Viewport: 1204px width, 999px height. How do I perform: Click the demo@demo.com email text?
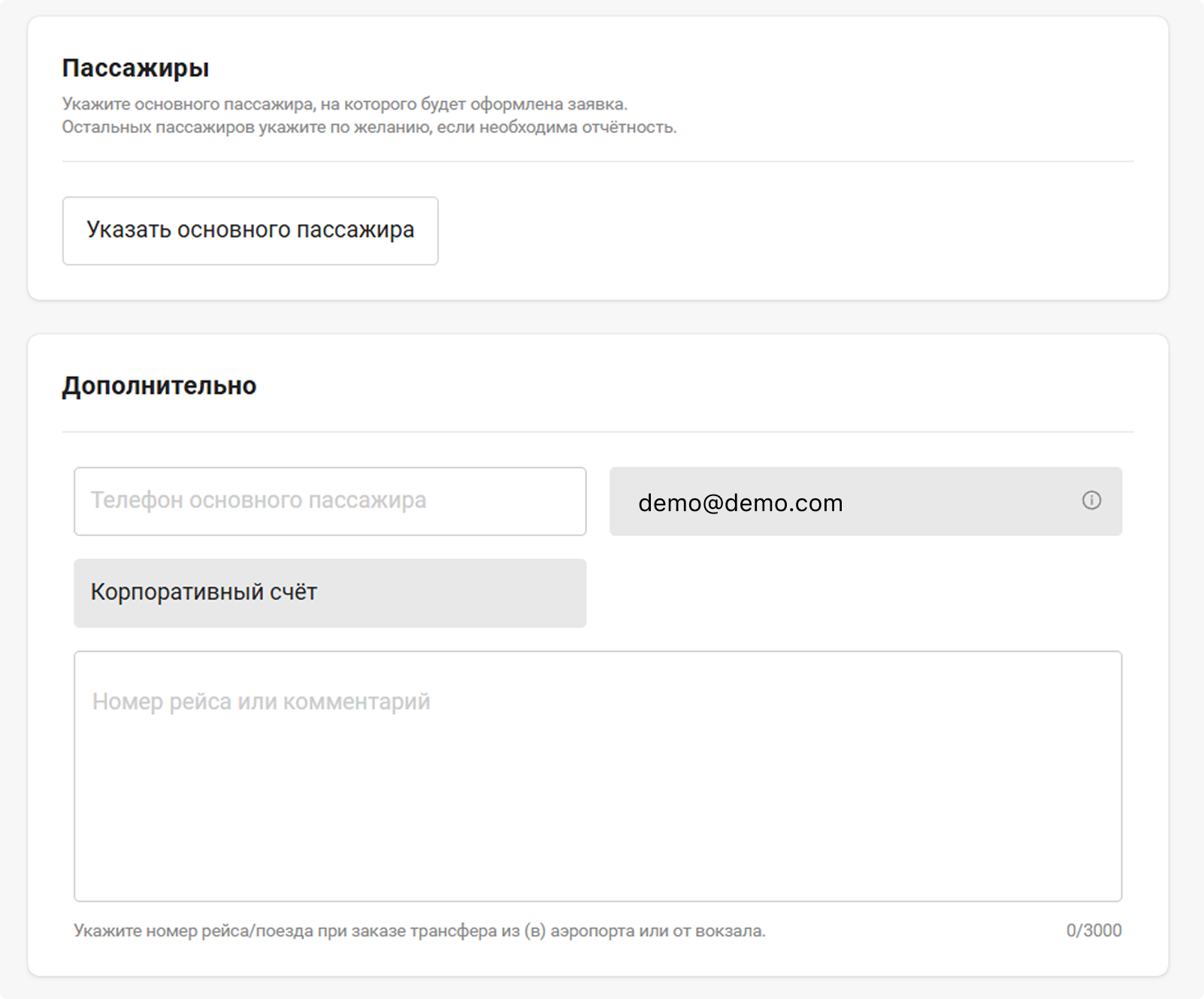click(740, 503)
